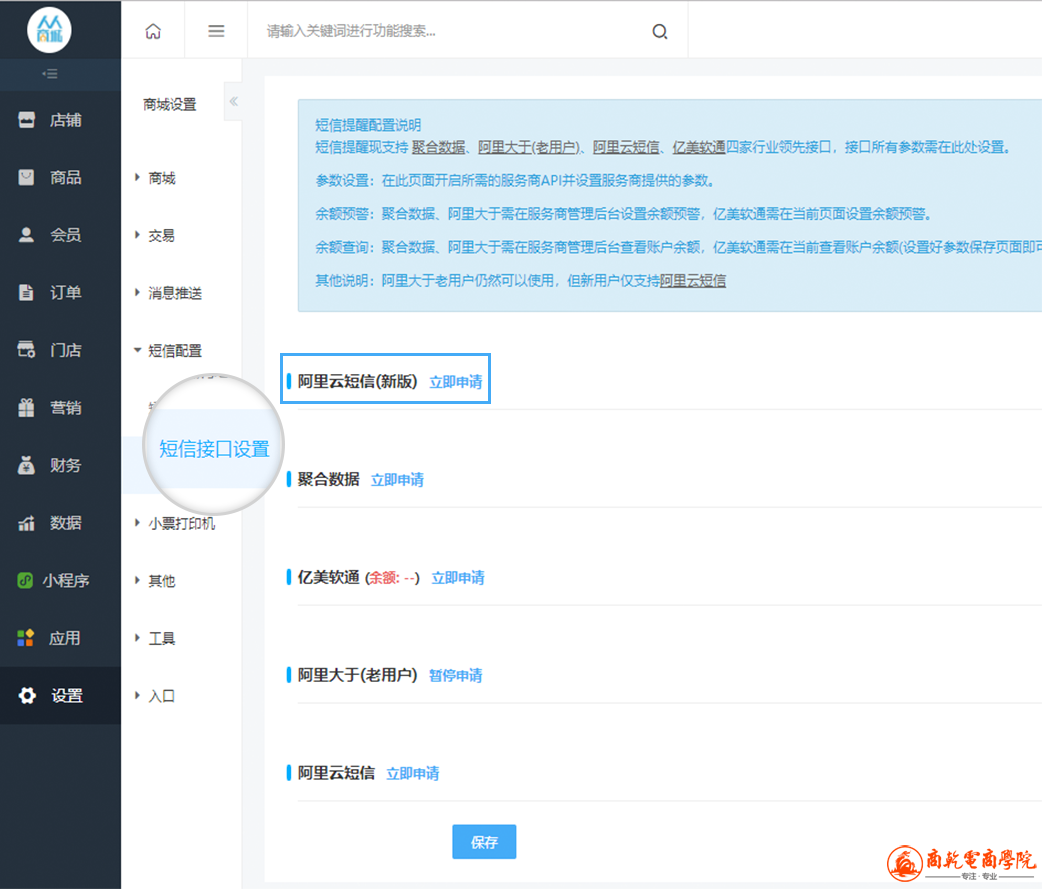Click the 短信提醒配置说明 notice title
The width and height of the screenshot is (1042, 889).
click(x=368, y=125)
